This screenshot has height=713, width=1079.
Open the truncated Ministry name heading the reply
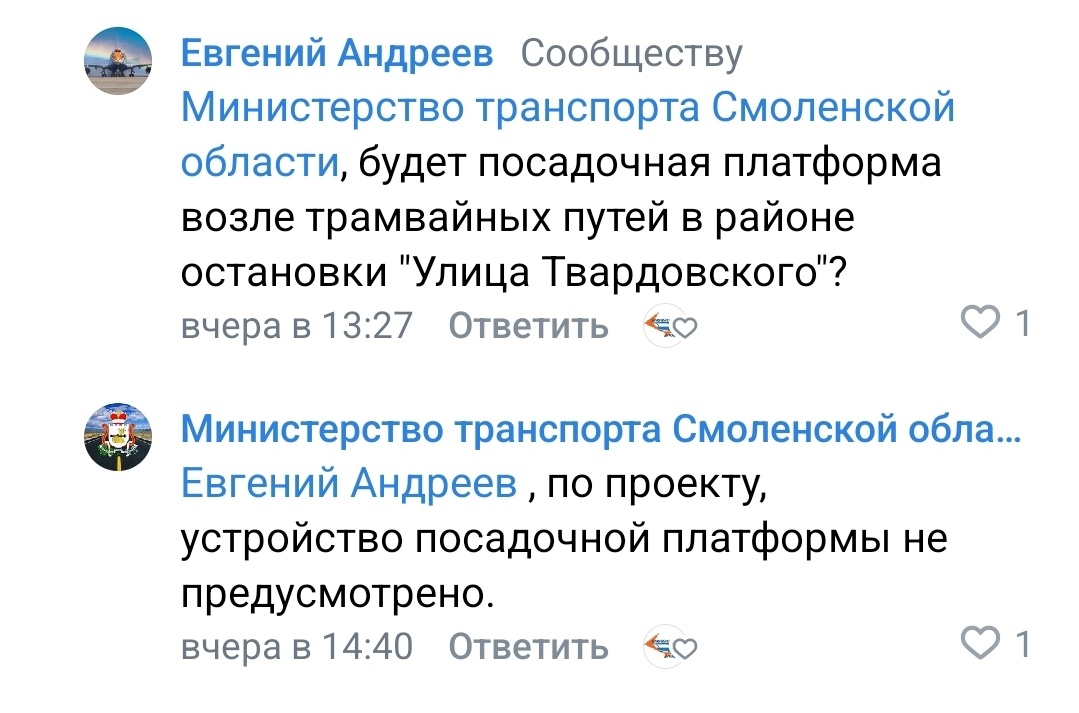[600, 431]
